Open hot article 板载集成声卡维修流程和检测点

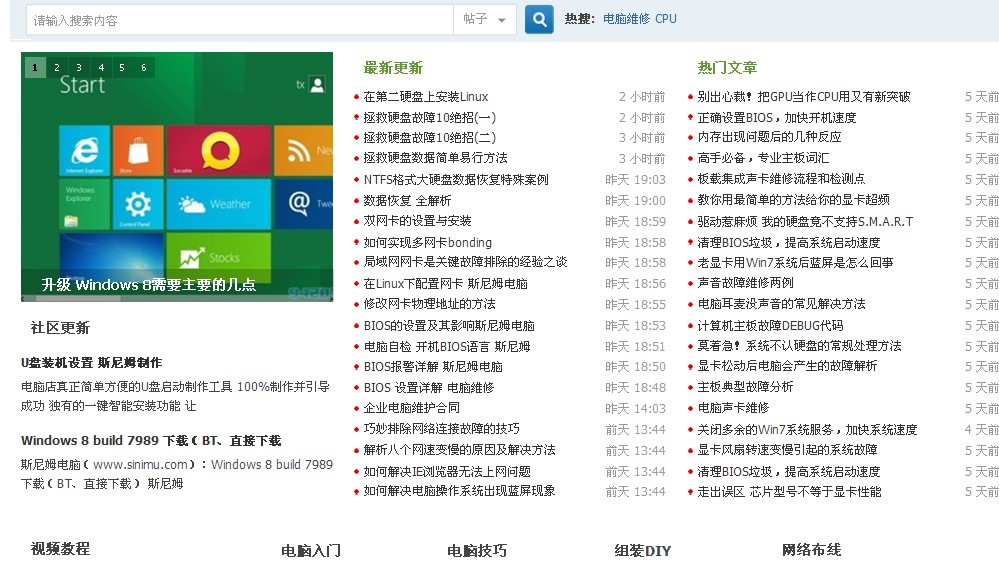(x=781, y=179)
